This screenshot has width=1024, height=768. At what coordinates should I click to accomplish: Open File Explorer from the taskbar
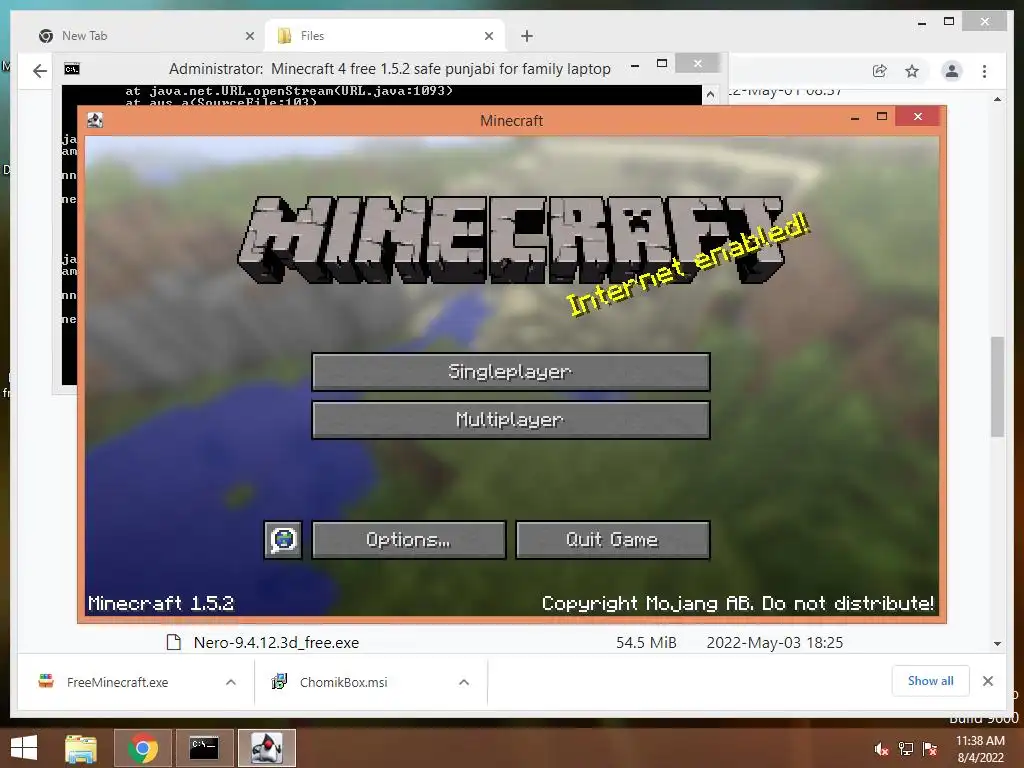pos(81,748)
